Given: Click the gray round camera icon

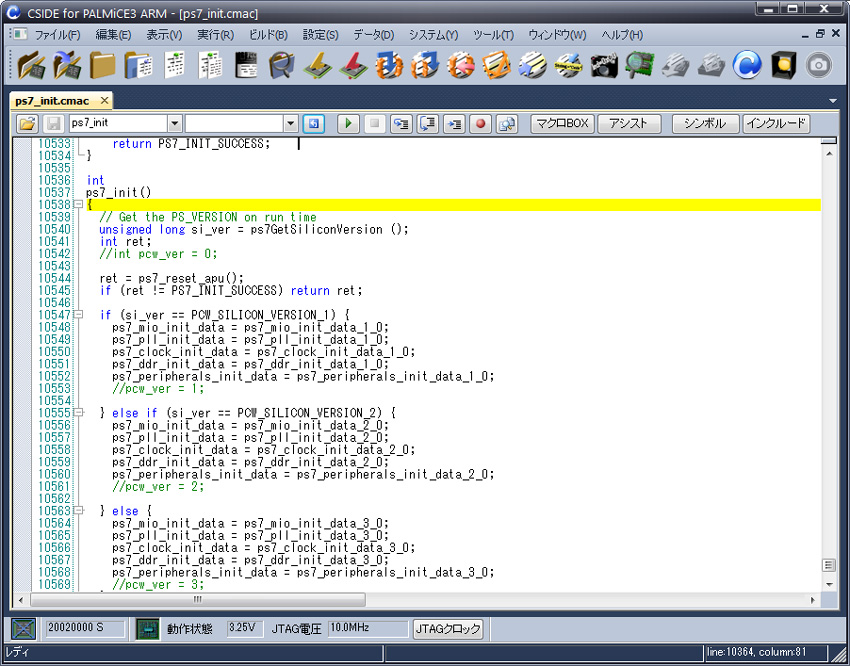Looking at the screenshot, I should (x=819, y=65).
